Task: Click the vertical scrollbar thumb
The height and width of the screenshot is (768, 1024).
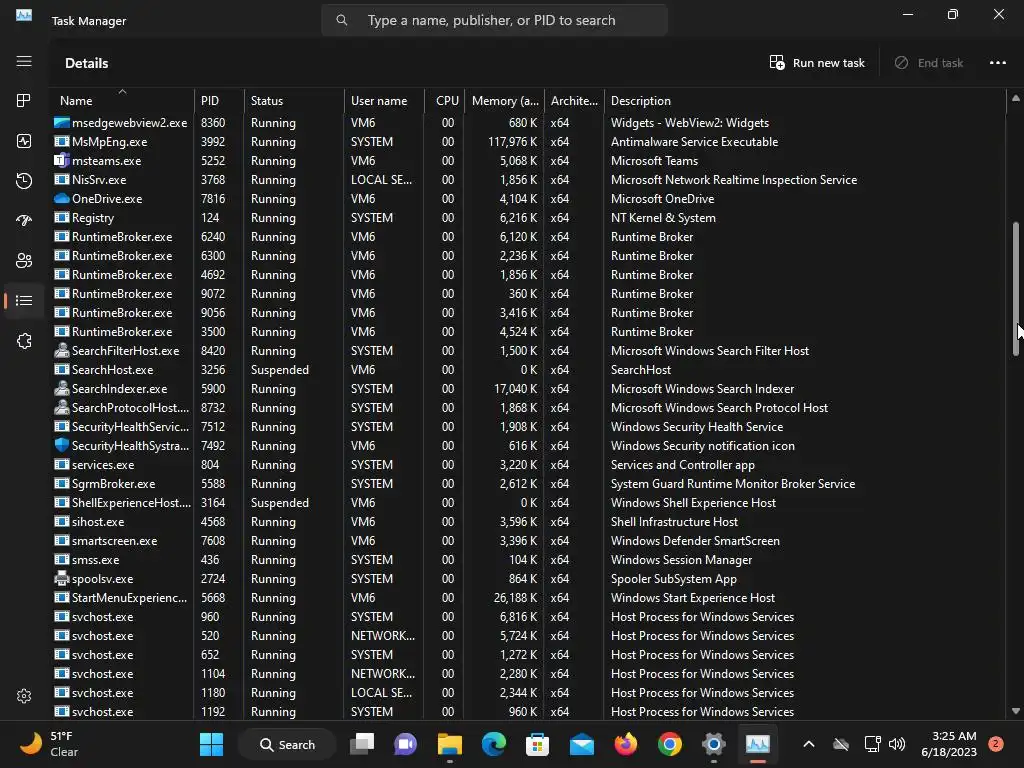Action: (x=1016, y=289)
